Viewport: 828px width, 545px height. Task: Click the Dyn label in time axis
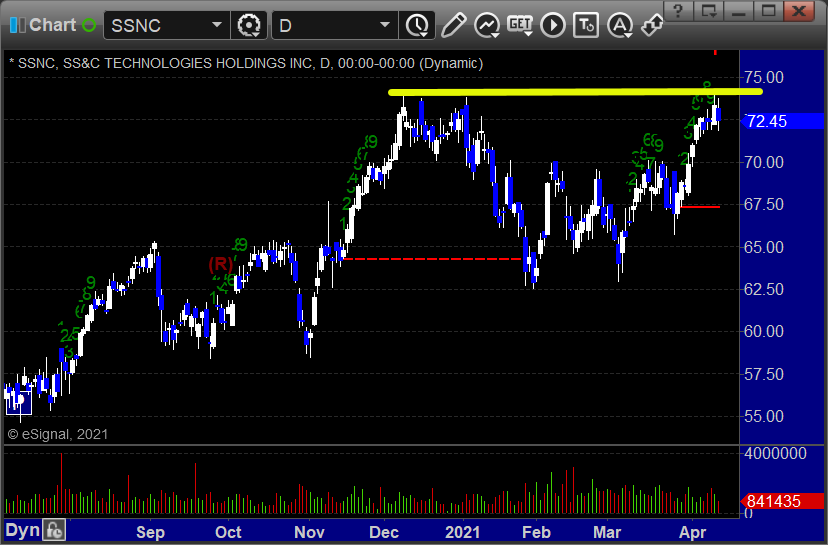tap(23, 530)
